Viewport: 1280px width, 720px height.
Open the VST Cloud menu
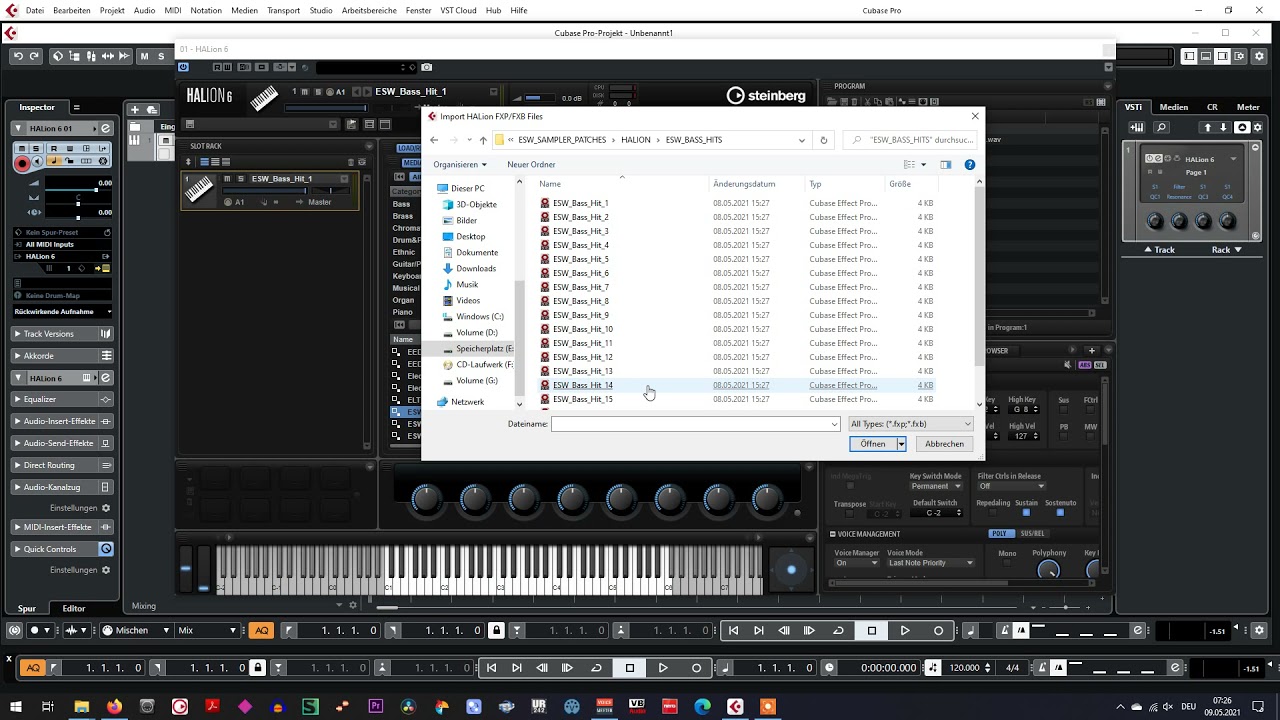click(x=458, y=10)
